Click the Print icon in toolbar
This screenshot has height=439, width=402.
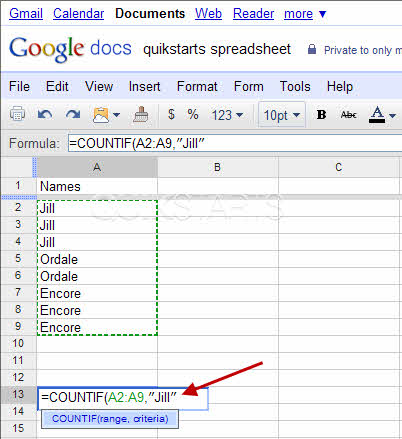point(17,115)
